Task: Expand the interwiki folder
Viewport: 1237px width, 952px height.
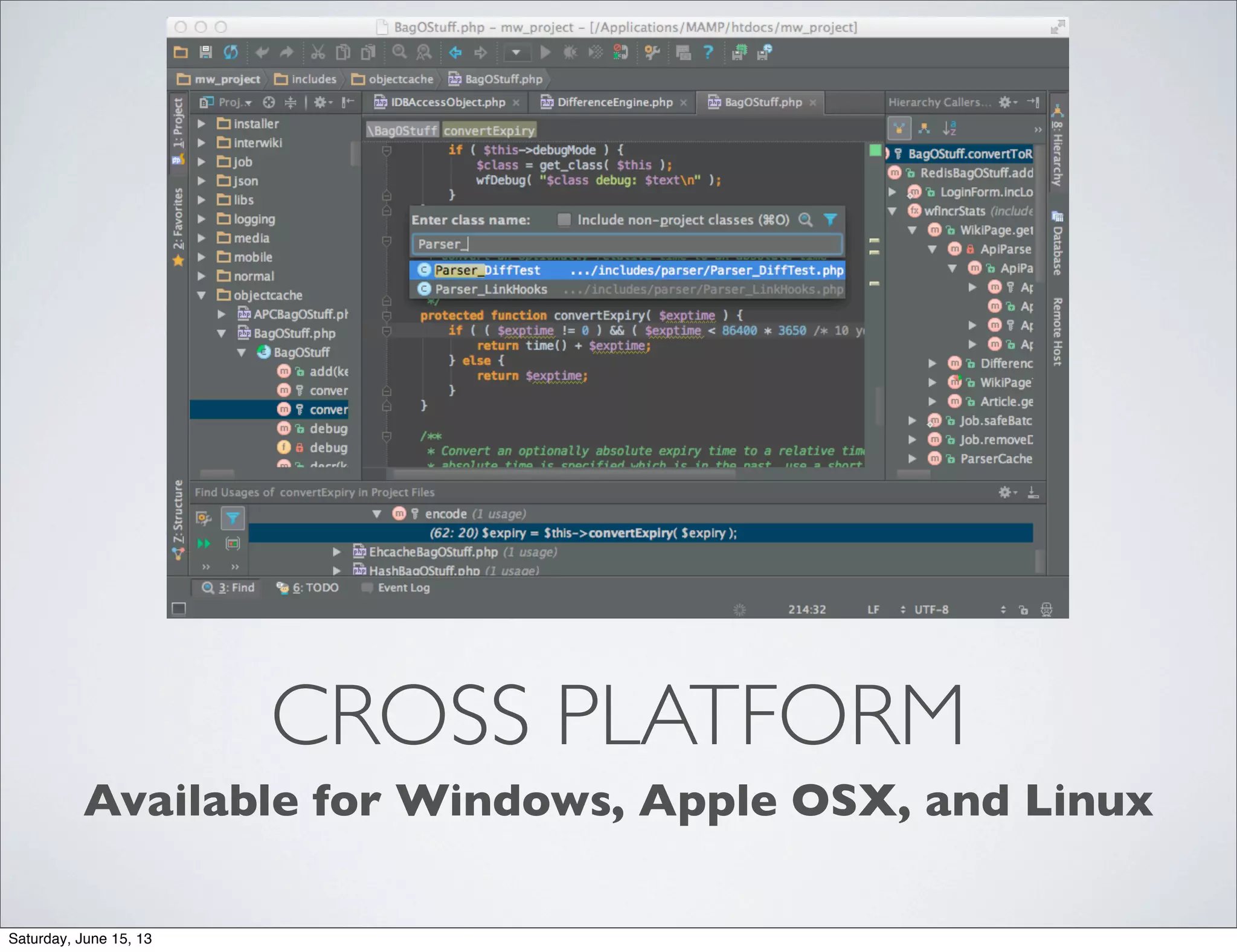Action: 202,143
